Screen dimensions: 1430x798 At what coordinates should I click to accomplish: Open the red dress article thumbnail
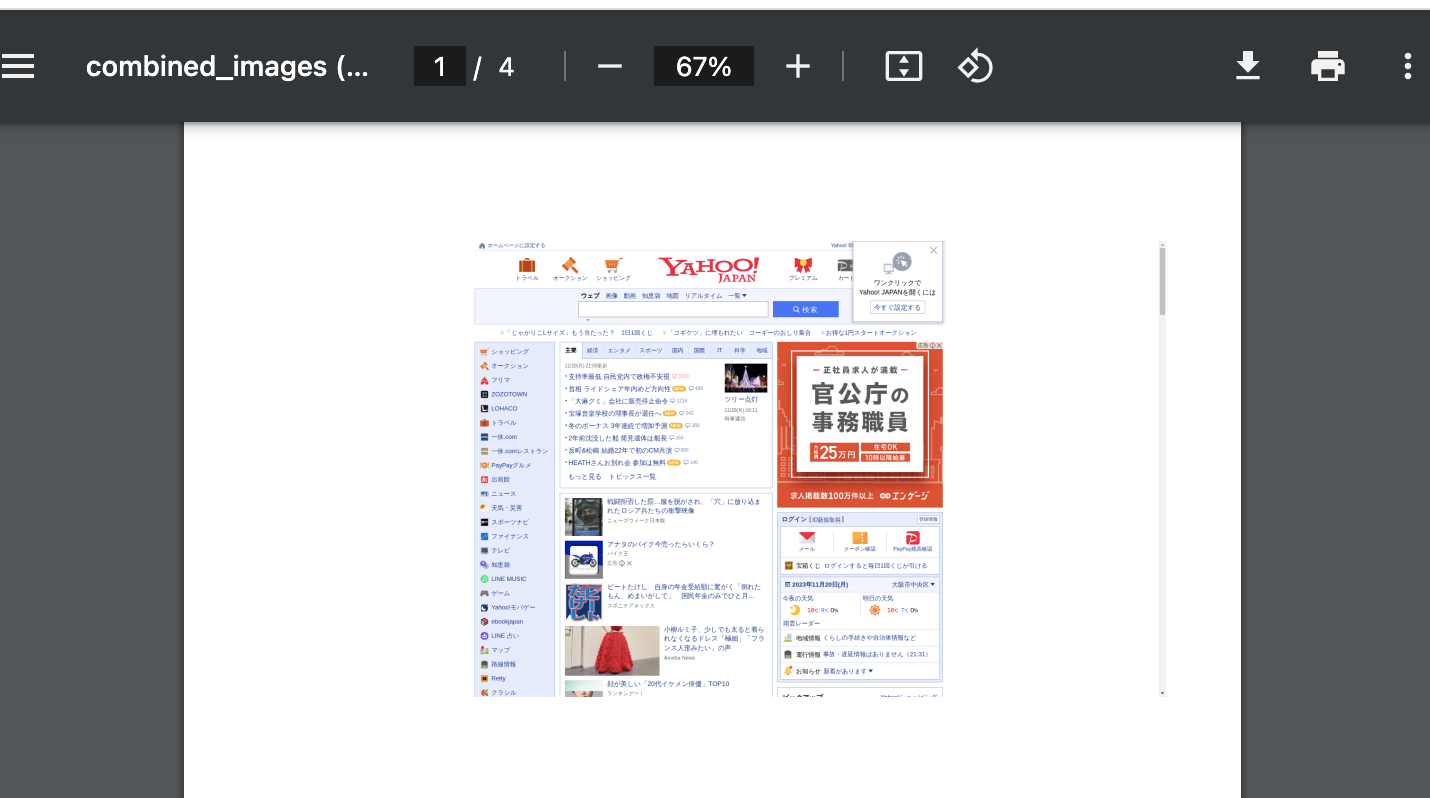(612, 651)
